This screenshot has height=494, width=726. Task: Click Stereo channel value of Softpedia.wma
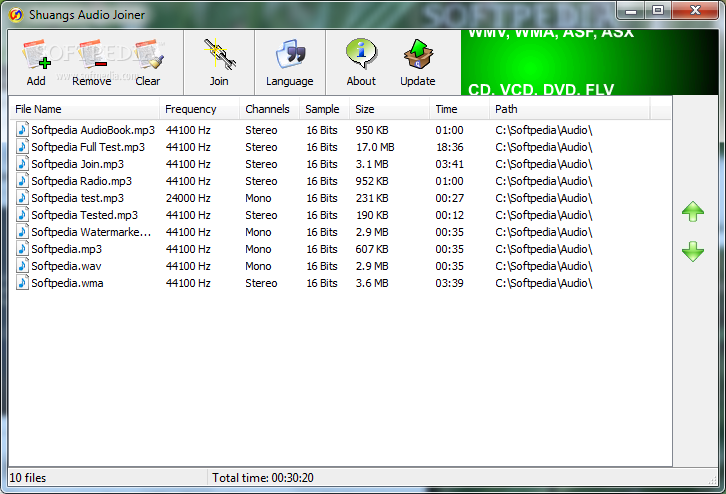click(261, 283)
